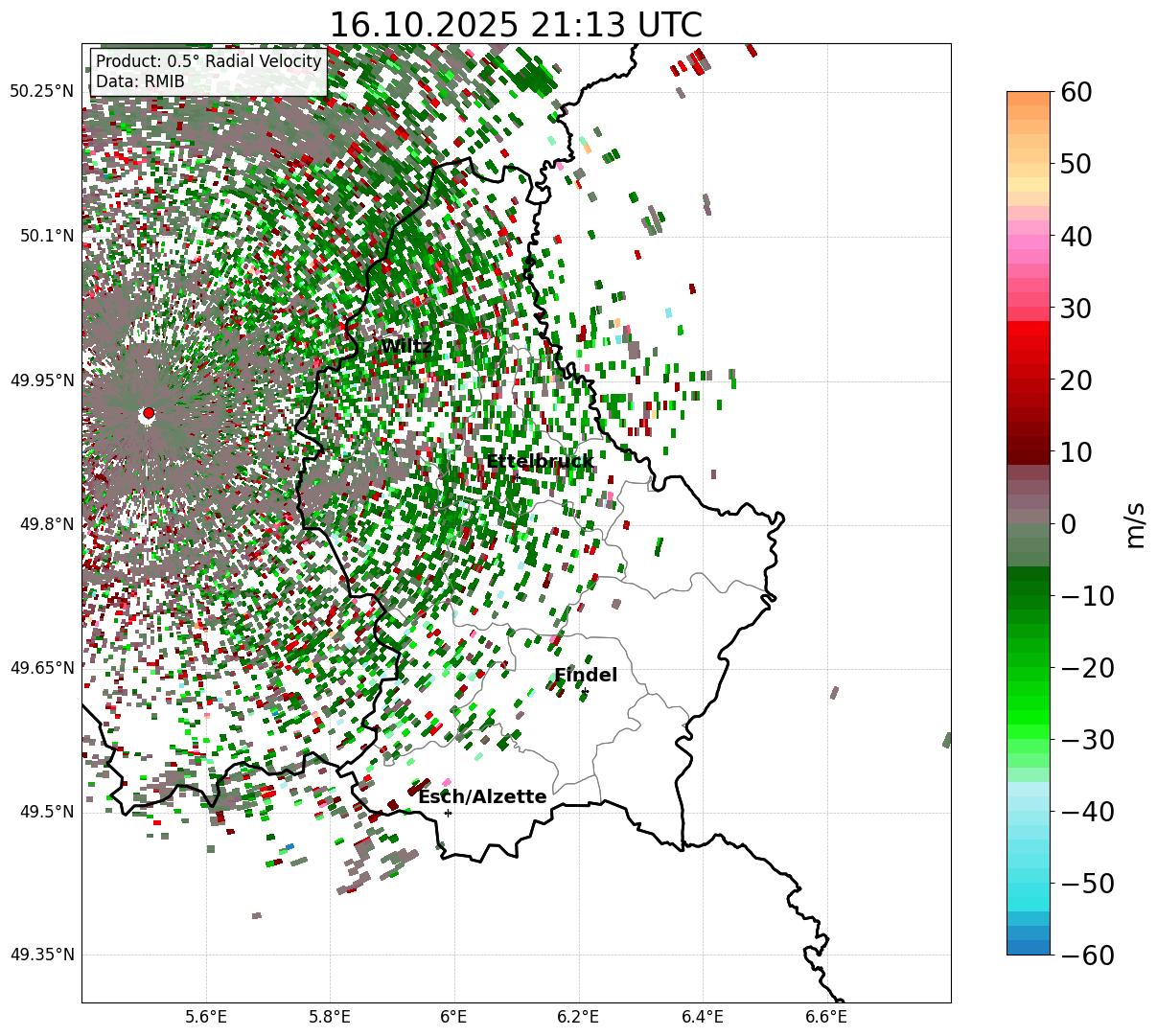The image size is (1157, 1036).
Task: Click the 6.2°E longitude tick label
Action: [x=579, y=1017]
